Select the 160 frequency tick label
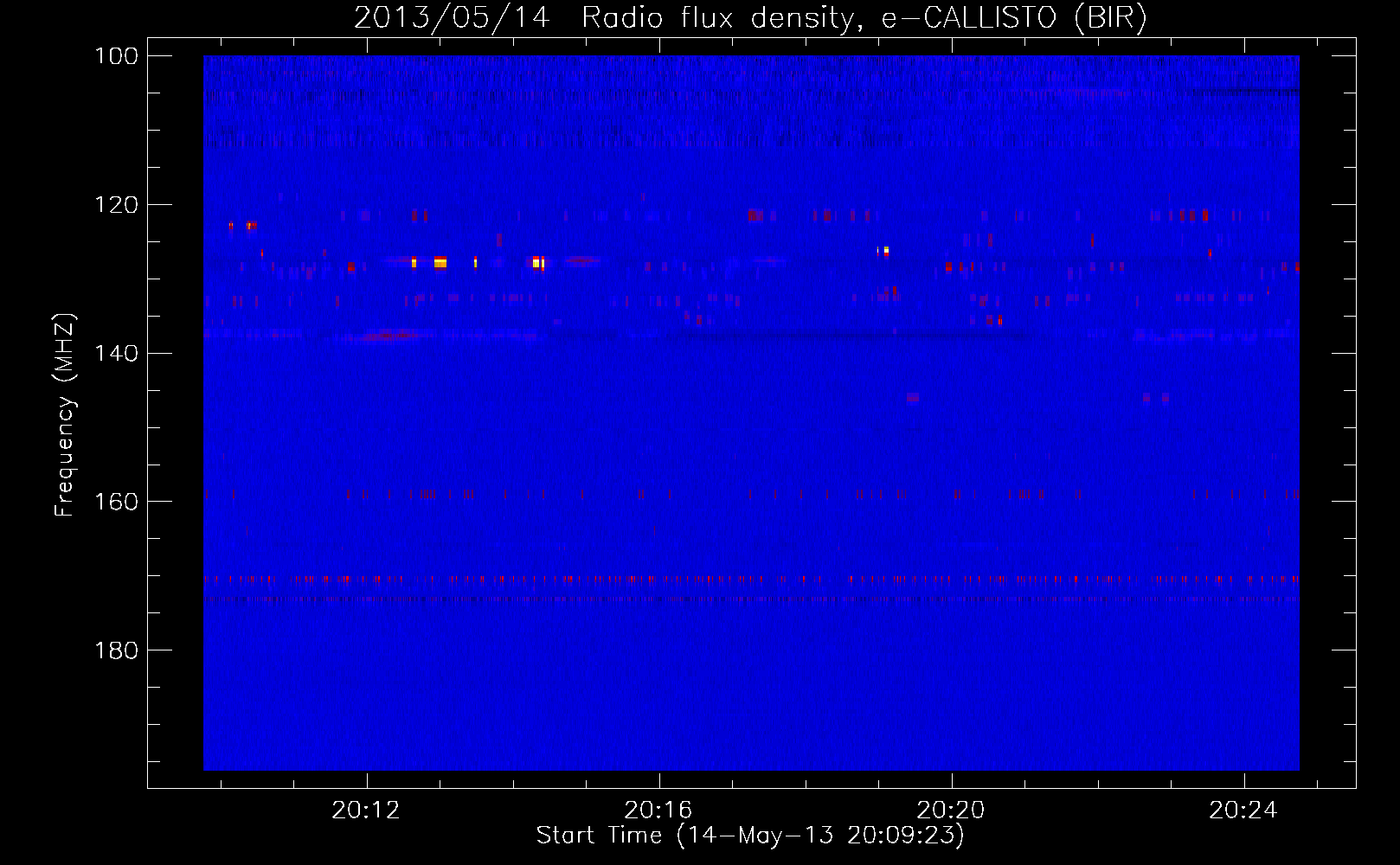 [x=115, y=502]
